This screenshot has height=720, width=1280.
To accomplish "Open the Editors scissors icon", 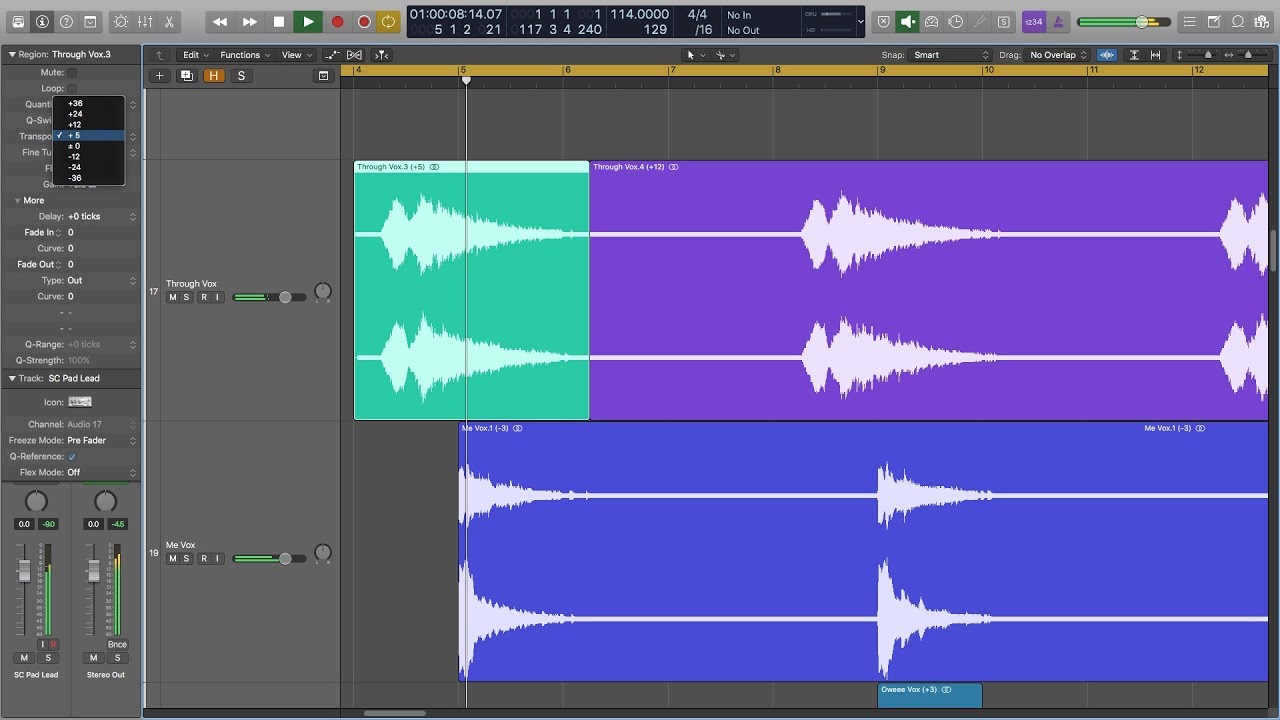I will (x=169, y=21).
